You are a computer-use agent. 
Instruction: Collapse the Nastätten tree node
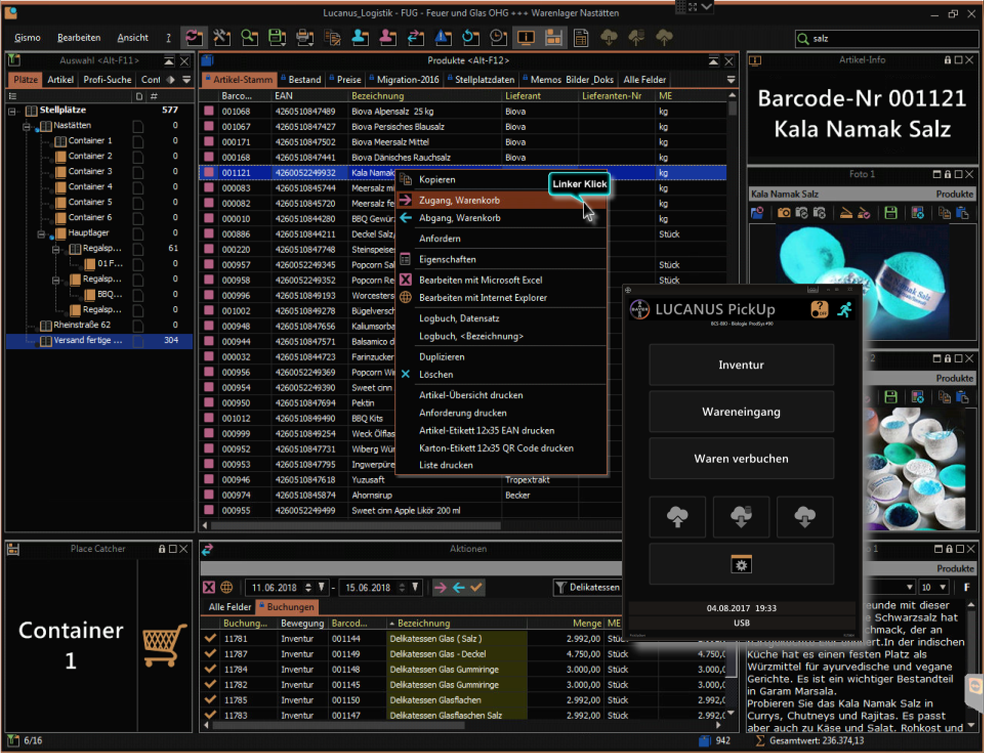tap(27, 126)
